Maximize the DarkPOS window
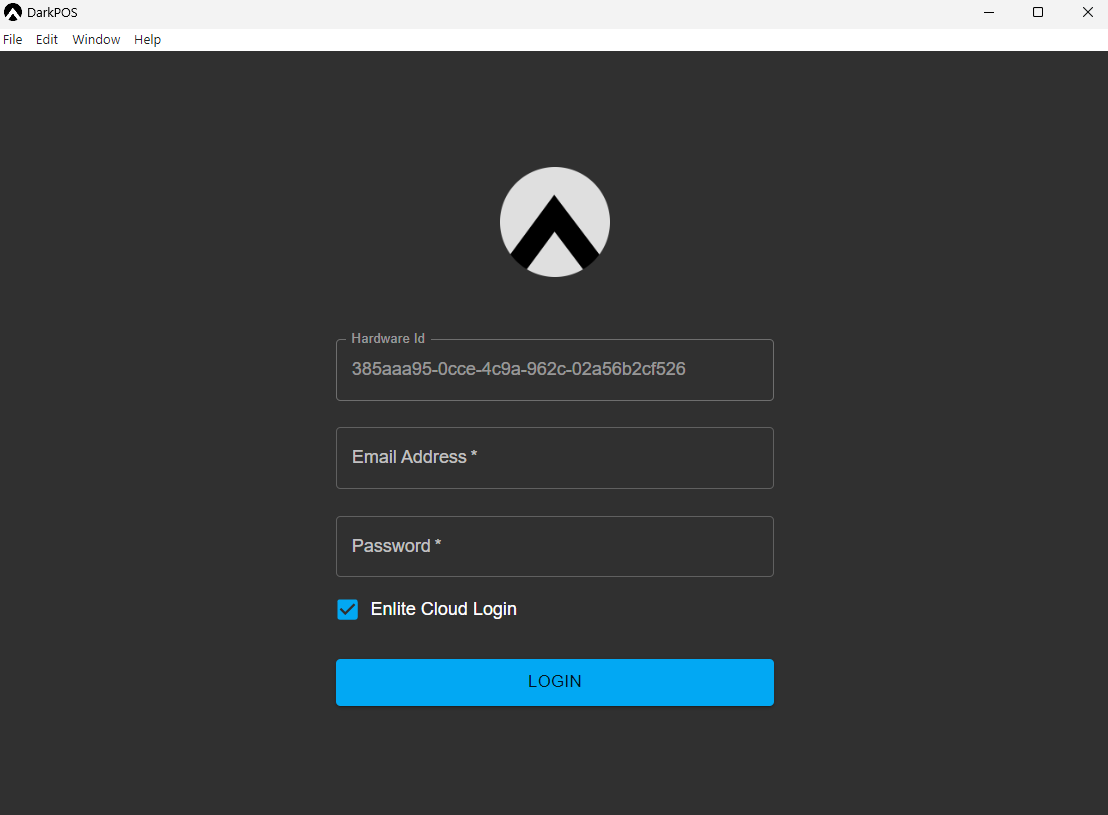This screenshot has width=1108, height=815. point(1038,12)
